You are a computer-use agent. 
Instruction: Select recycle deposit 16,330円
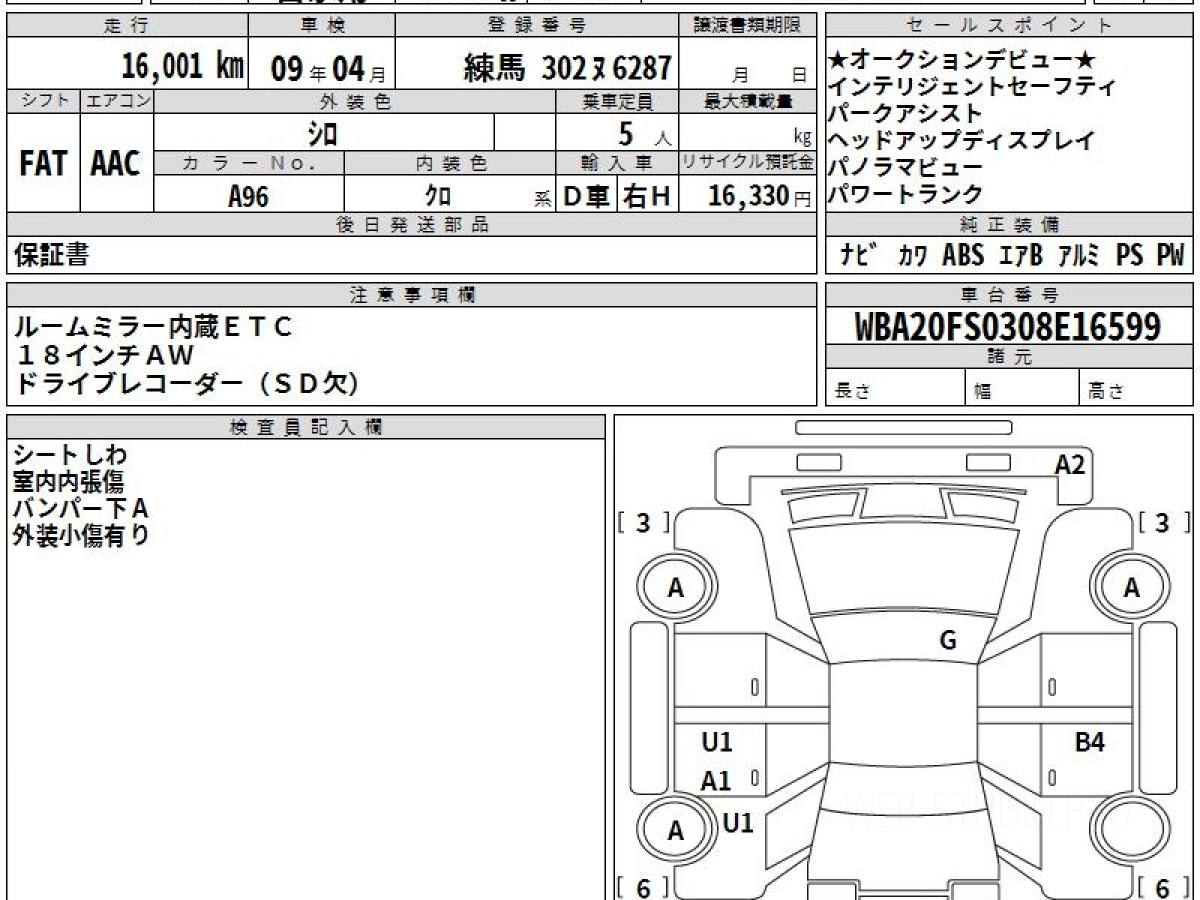pos(760,196)
